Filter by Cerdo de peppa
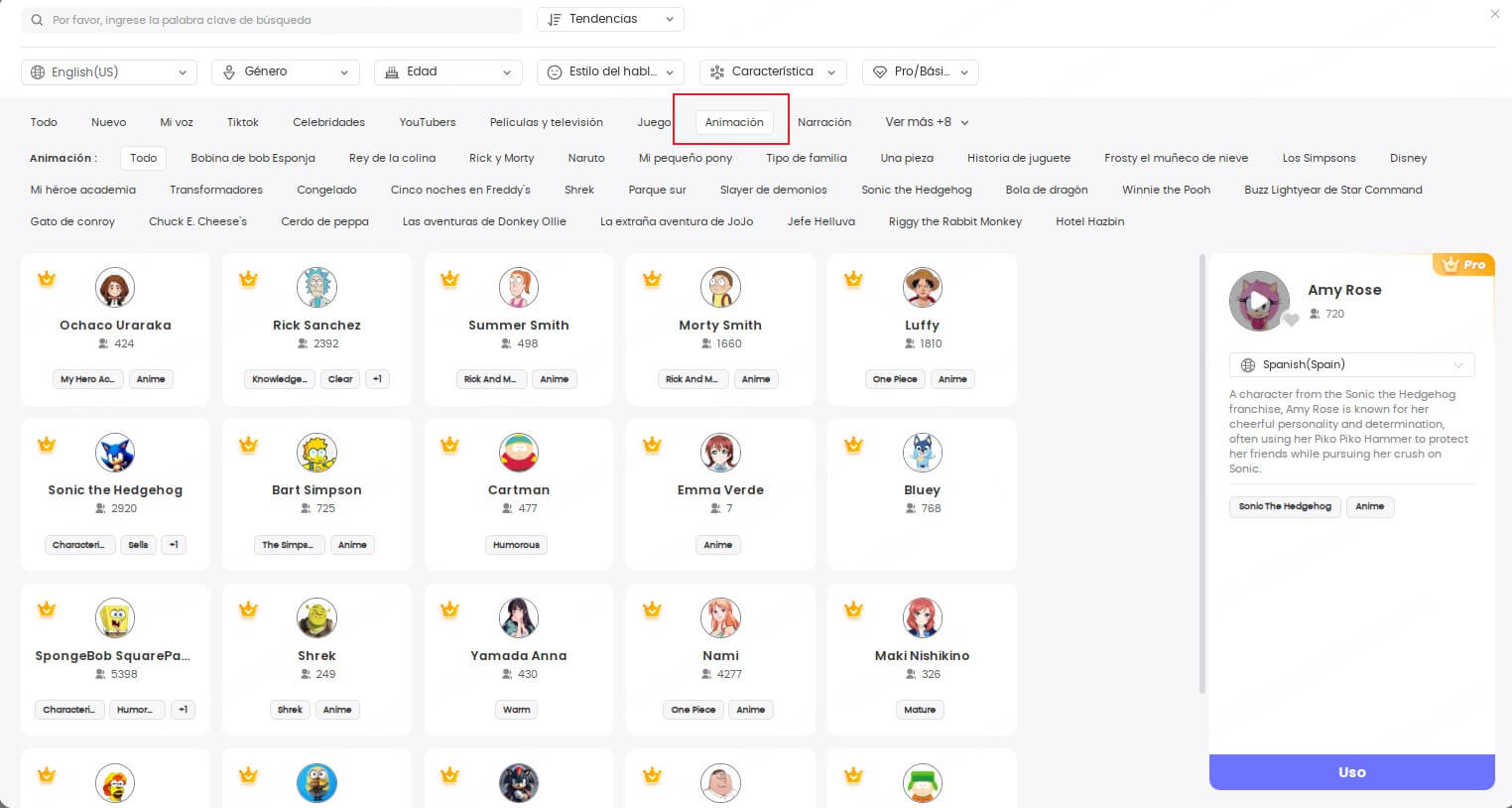The image size is (1512, 808). coord(324,221)
